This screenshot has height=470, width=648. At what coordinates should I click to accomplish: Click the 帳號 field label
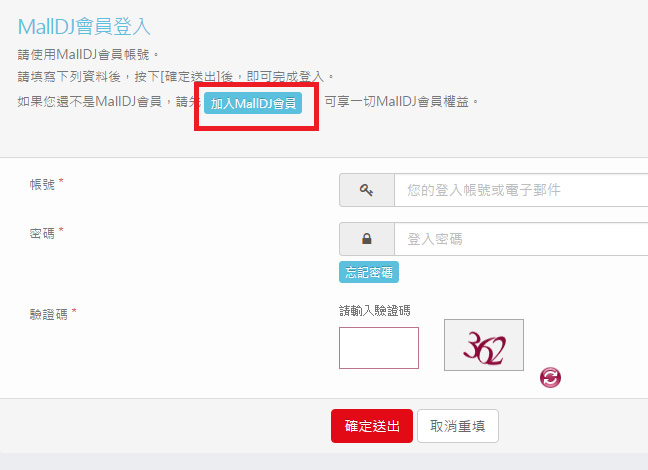click(x=42, y=184)
